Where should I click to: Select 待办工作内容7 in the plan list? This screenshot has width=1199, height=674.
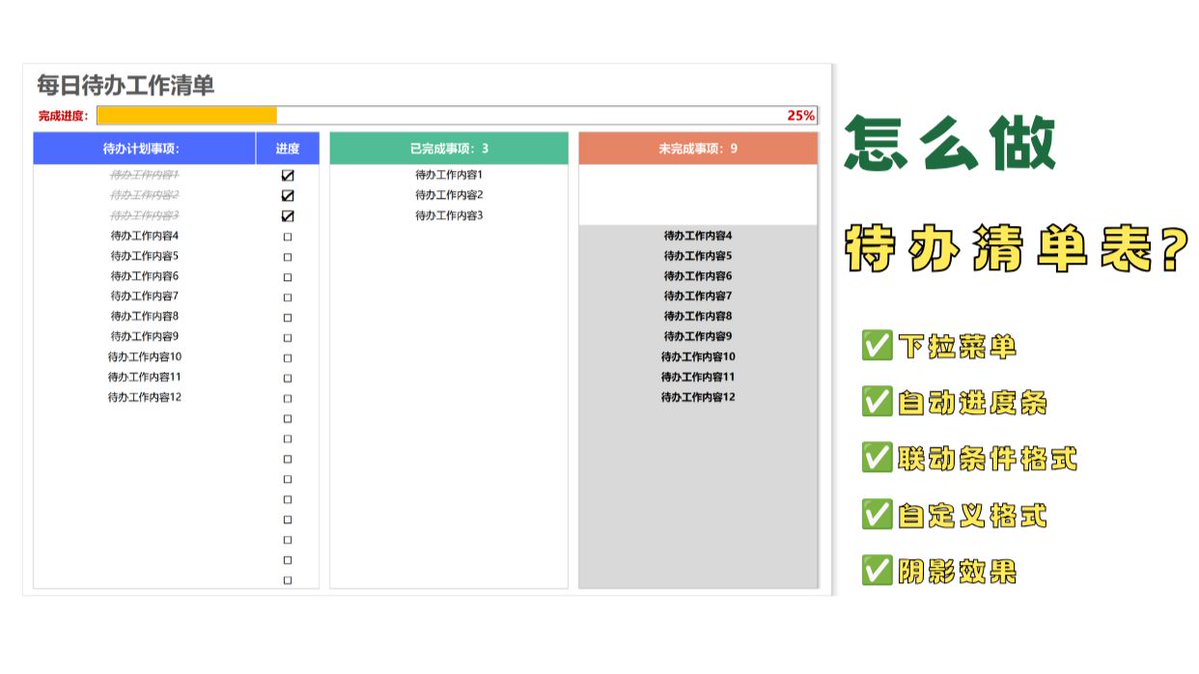[x=145, y=295]
